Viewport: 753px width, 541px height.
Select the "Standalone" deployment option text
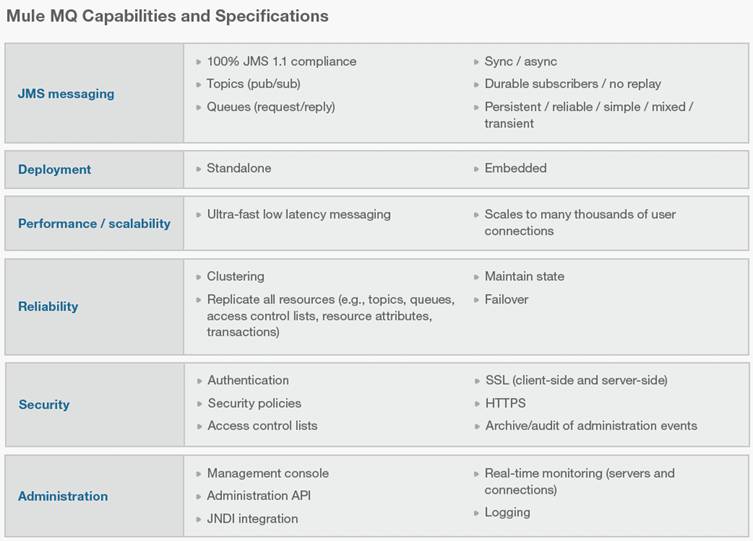click(239, 168)
